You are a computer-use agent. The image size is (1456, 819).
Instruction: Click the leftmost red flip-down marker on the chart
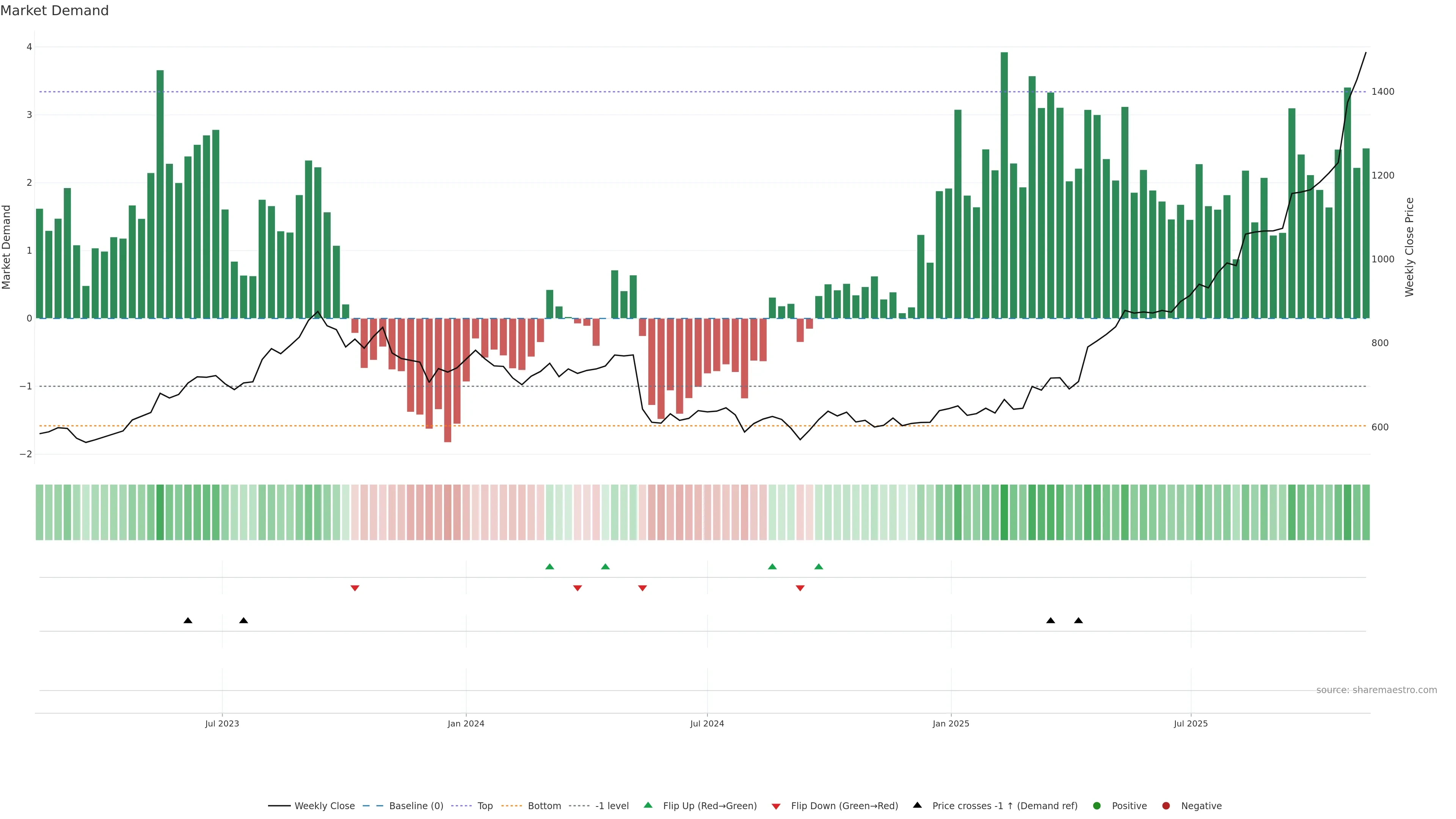[x=355, y=588]
